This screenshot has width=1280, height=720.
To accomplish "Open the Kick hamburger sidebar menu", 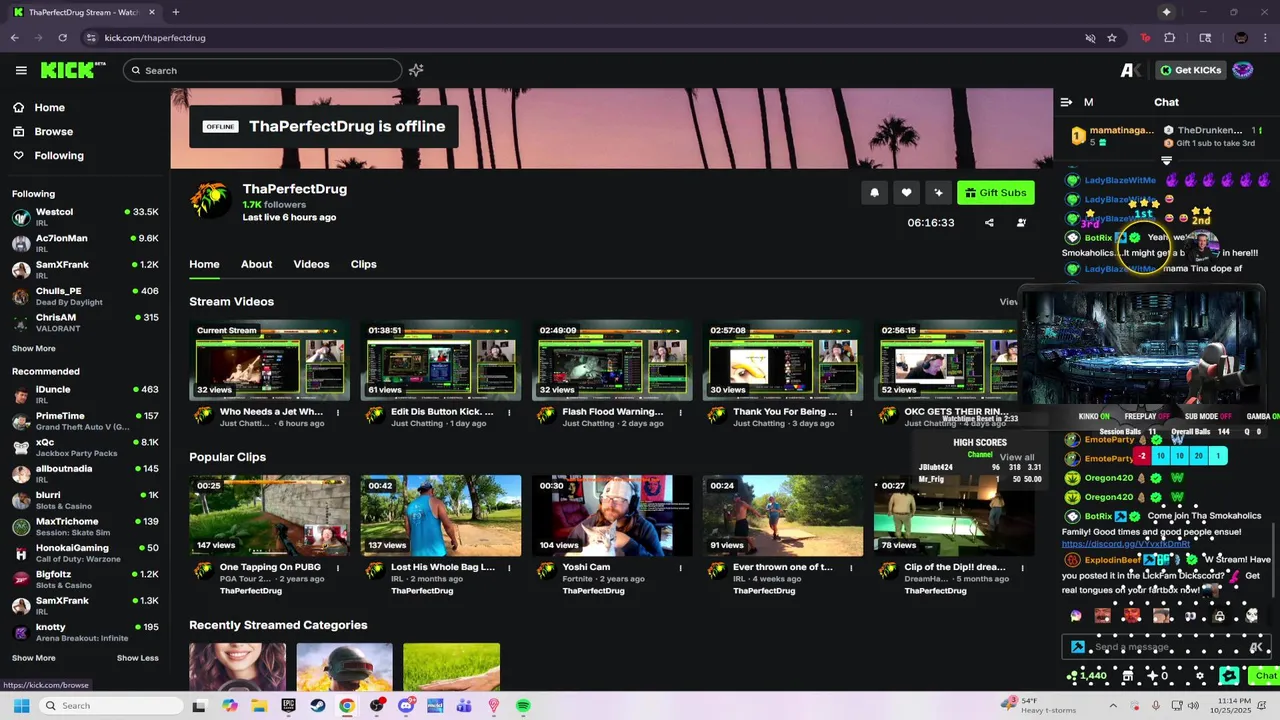I will coord(21,70).
